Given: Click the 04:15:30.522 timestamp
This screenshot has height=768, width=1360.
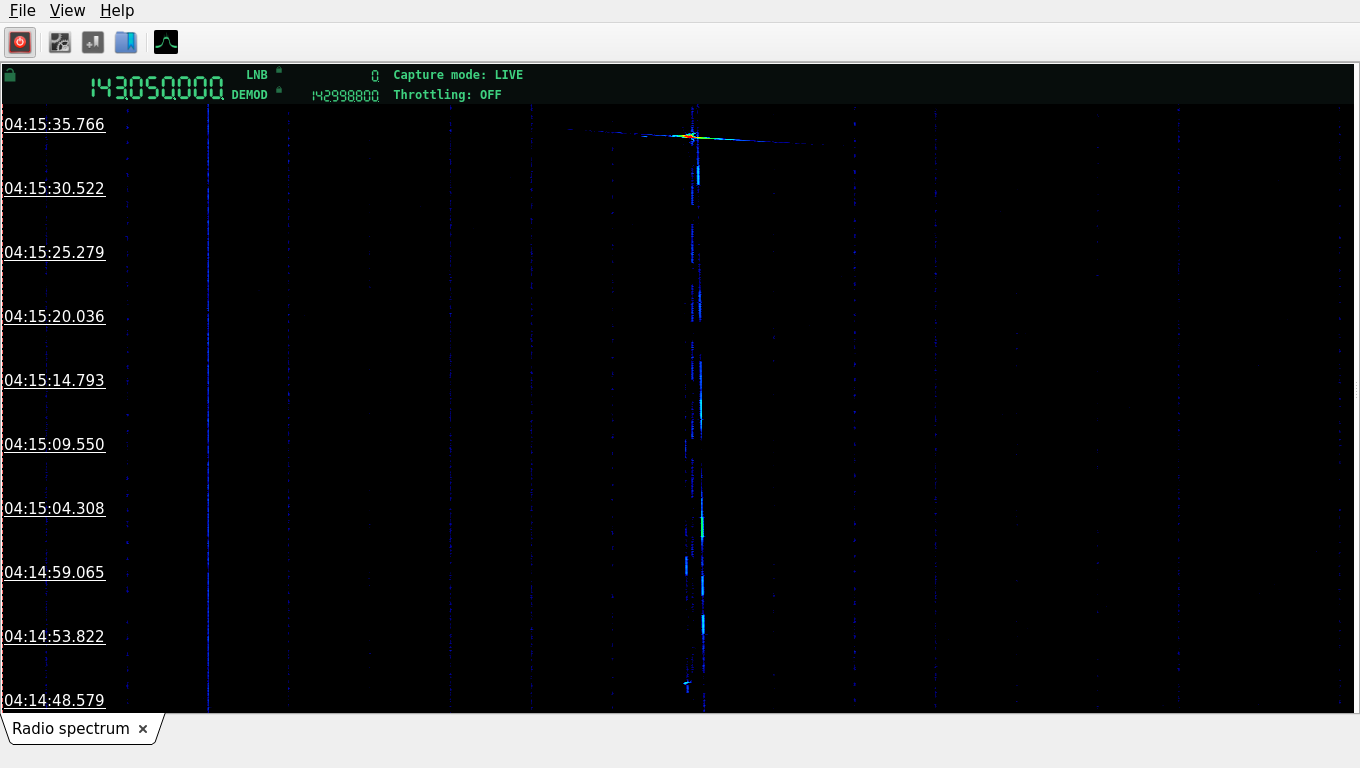Looking at the screenshot, I should (x=54, y=189).
